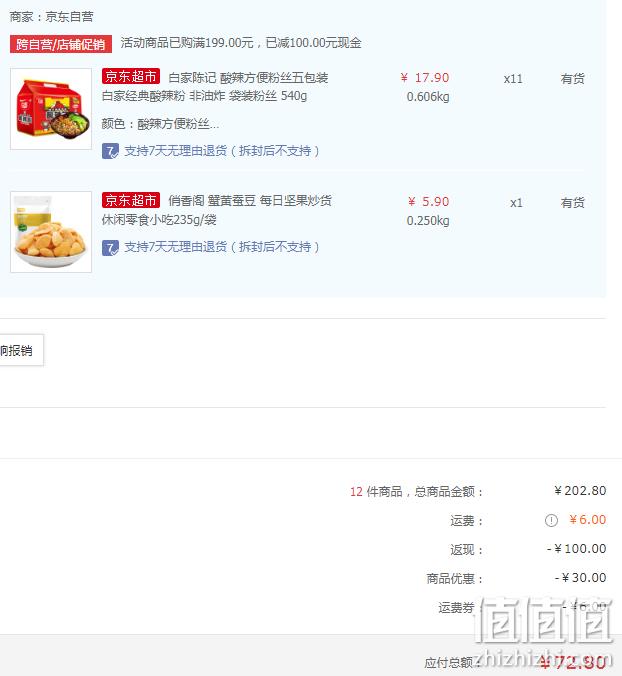Click the freight info icon beside ¥6.00
622x676 pixels.
(x=551, y=520)
